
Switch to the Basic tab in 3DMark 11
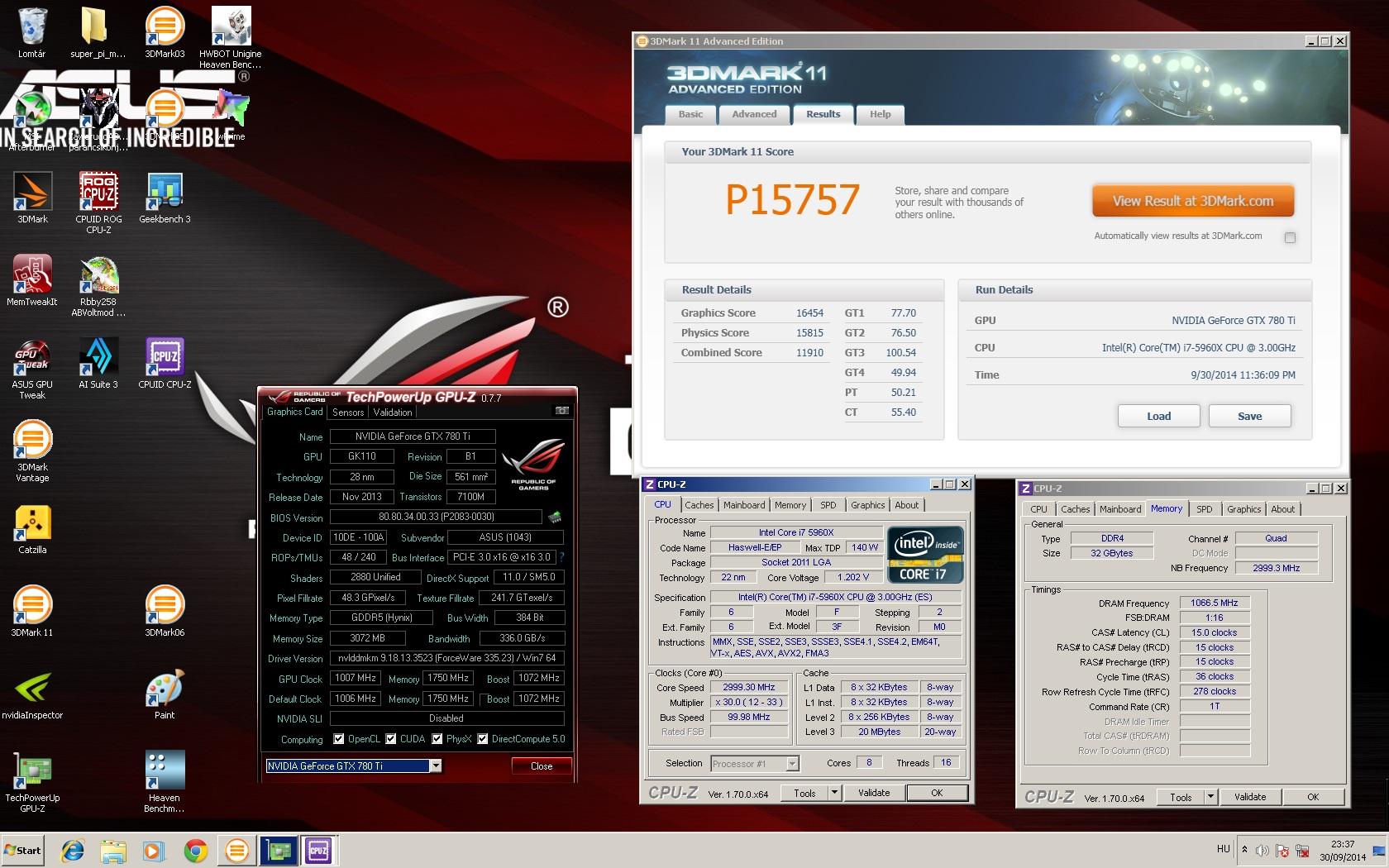[691, 114]
